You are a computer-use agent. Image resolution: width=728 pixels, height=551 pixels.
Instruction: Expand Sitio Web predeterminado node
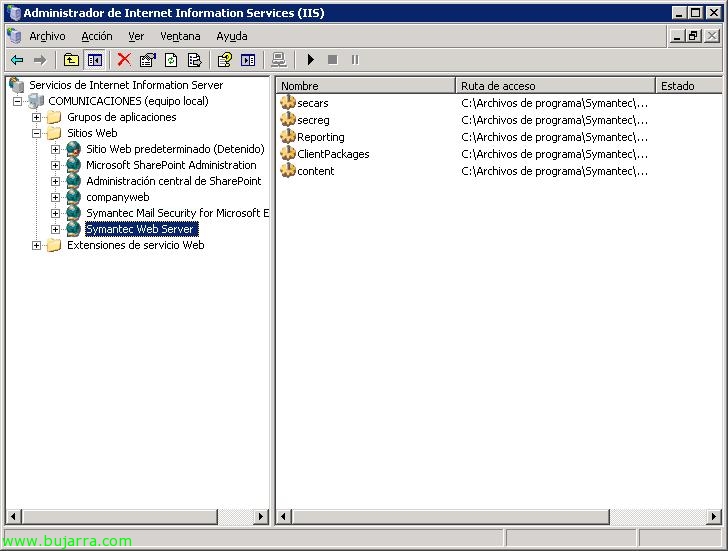(55, 149)
